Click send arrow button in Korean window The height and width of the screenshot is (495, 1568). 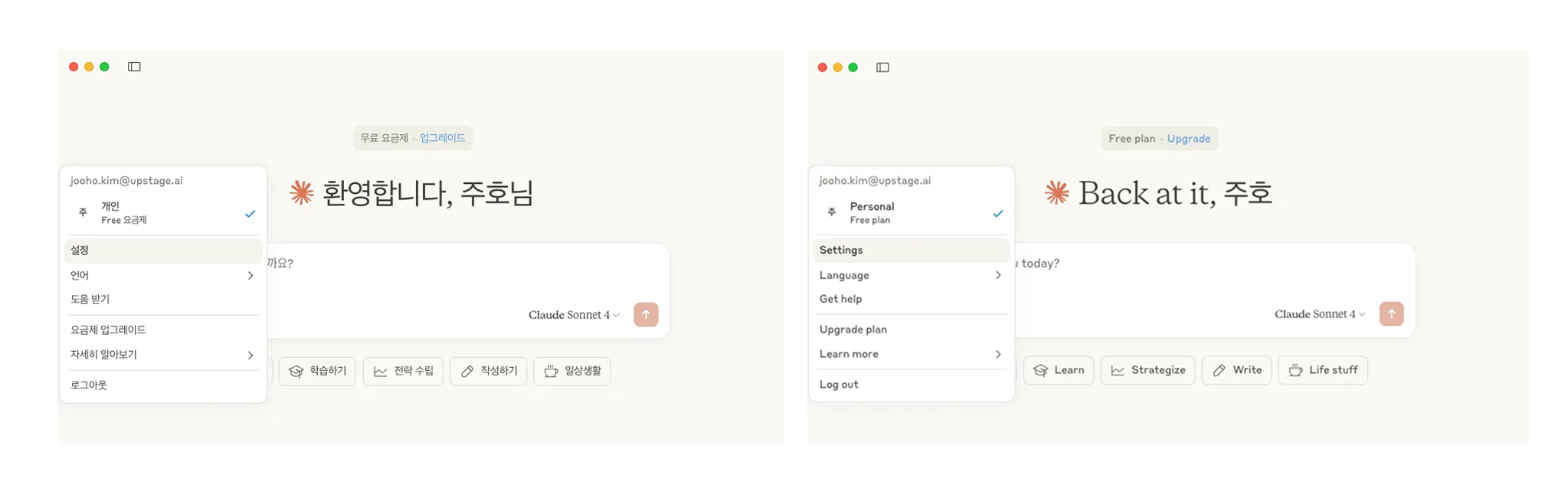[646, 314]
